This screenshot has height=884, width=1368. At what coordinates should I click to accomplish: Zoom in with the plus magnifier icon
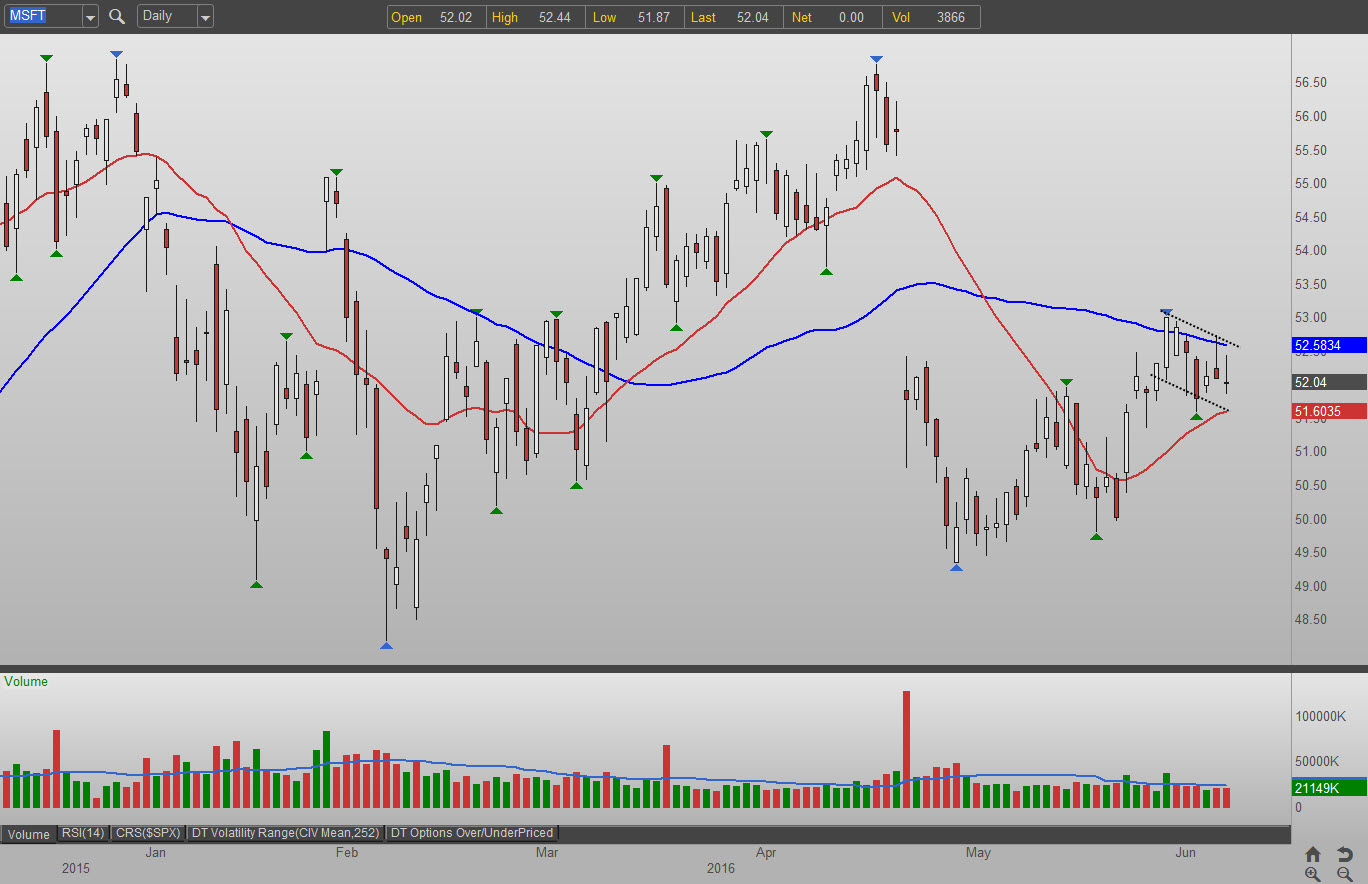pos(1313,874)
